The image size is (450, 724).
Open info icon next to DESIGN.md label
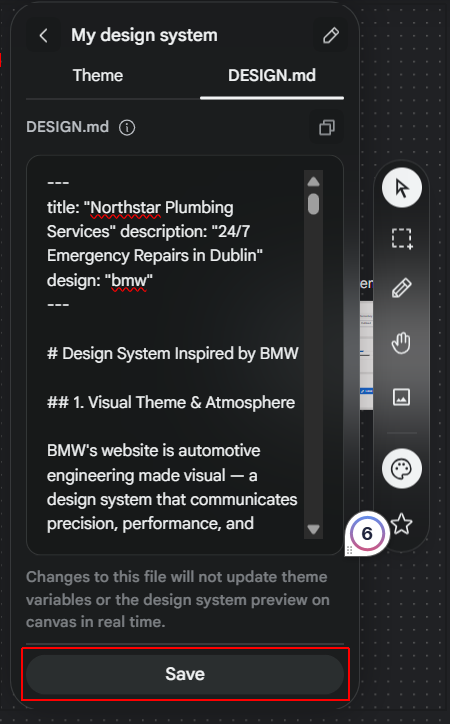pyautogui.click(x=127, y=127)
